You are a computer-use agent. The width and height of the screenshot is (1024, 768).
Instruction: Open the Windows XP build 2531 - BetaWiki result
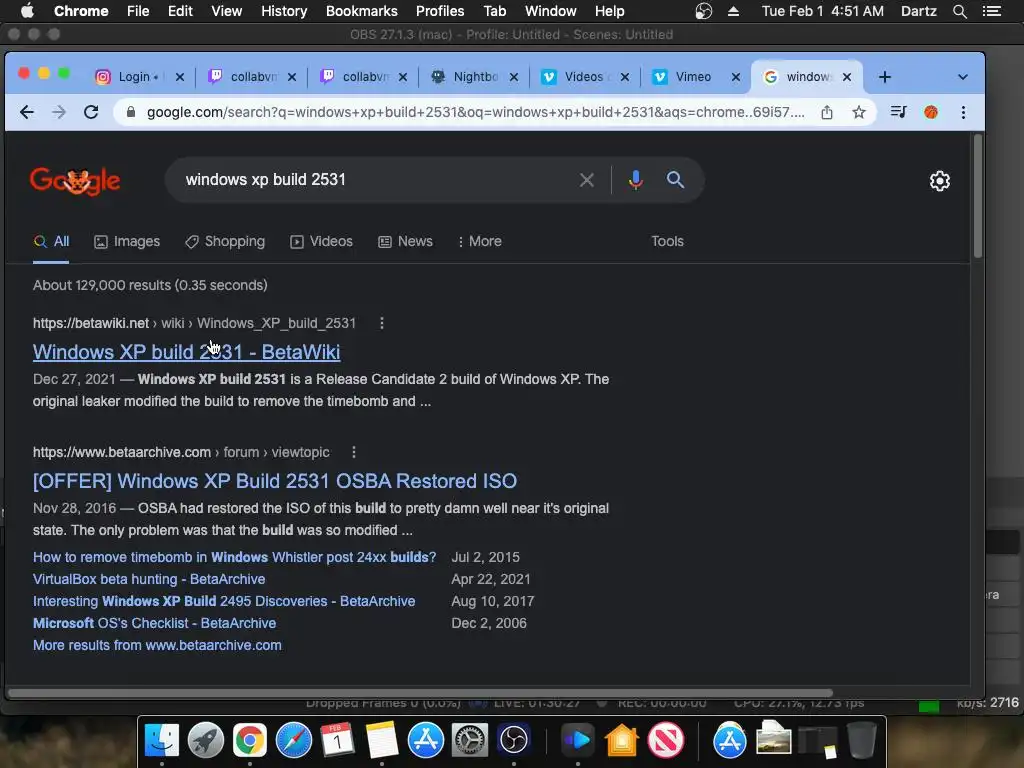click(x=186, y=352)
